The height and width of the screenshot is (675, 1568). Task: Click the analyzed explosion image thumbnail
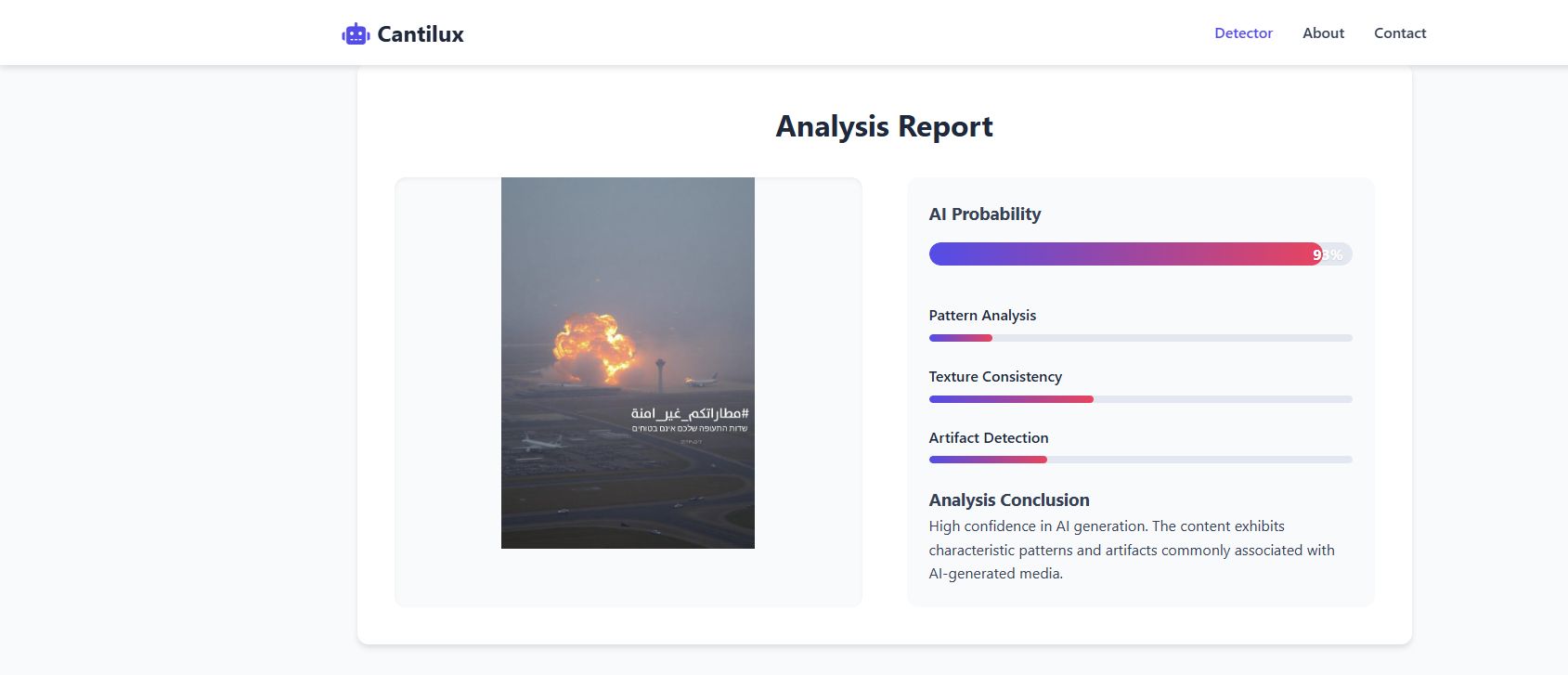[628, 363]
